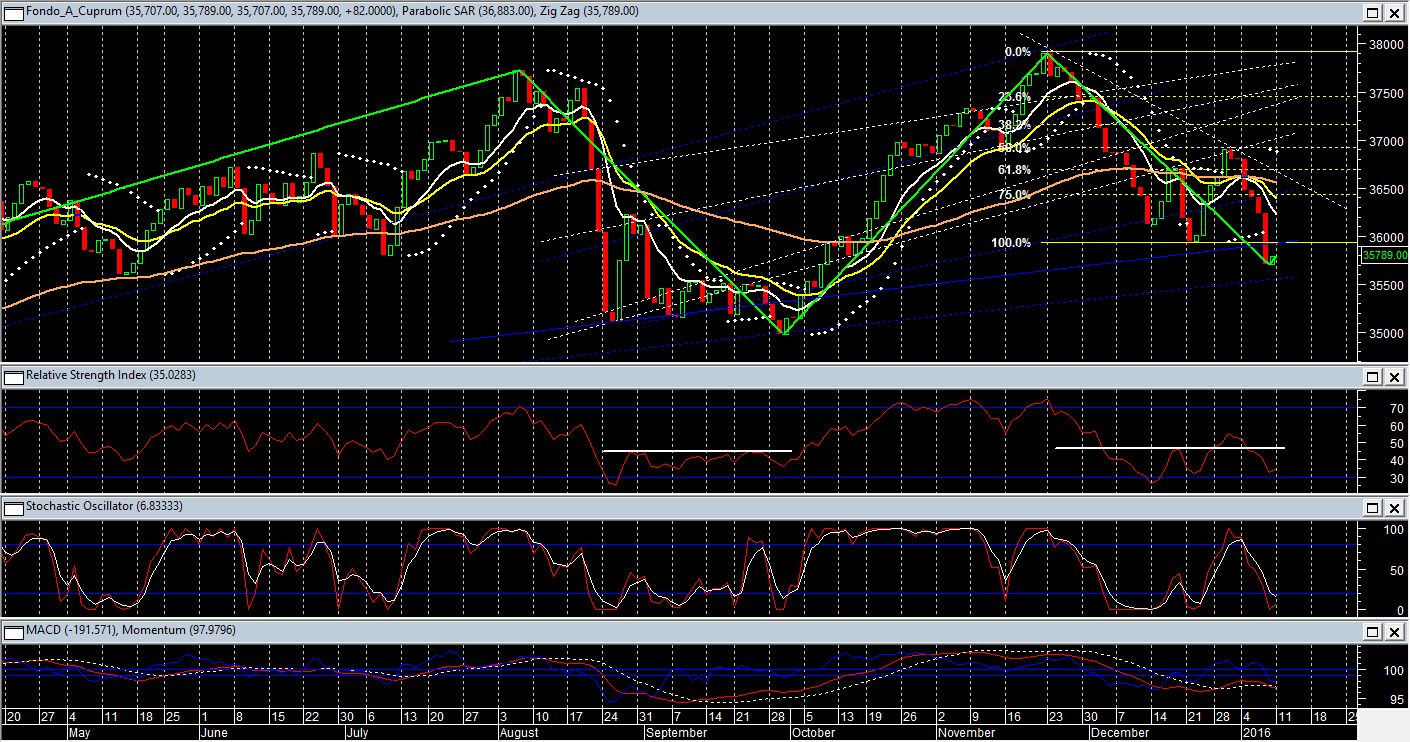Click the Stochastic Oscillator panel icon
Viewport: 1410px width, 742px height.
tap(14, 507)
